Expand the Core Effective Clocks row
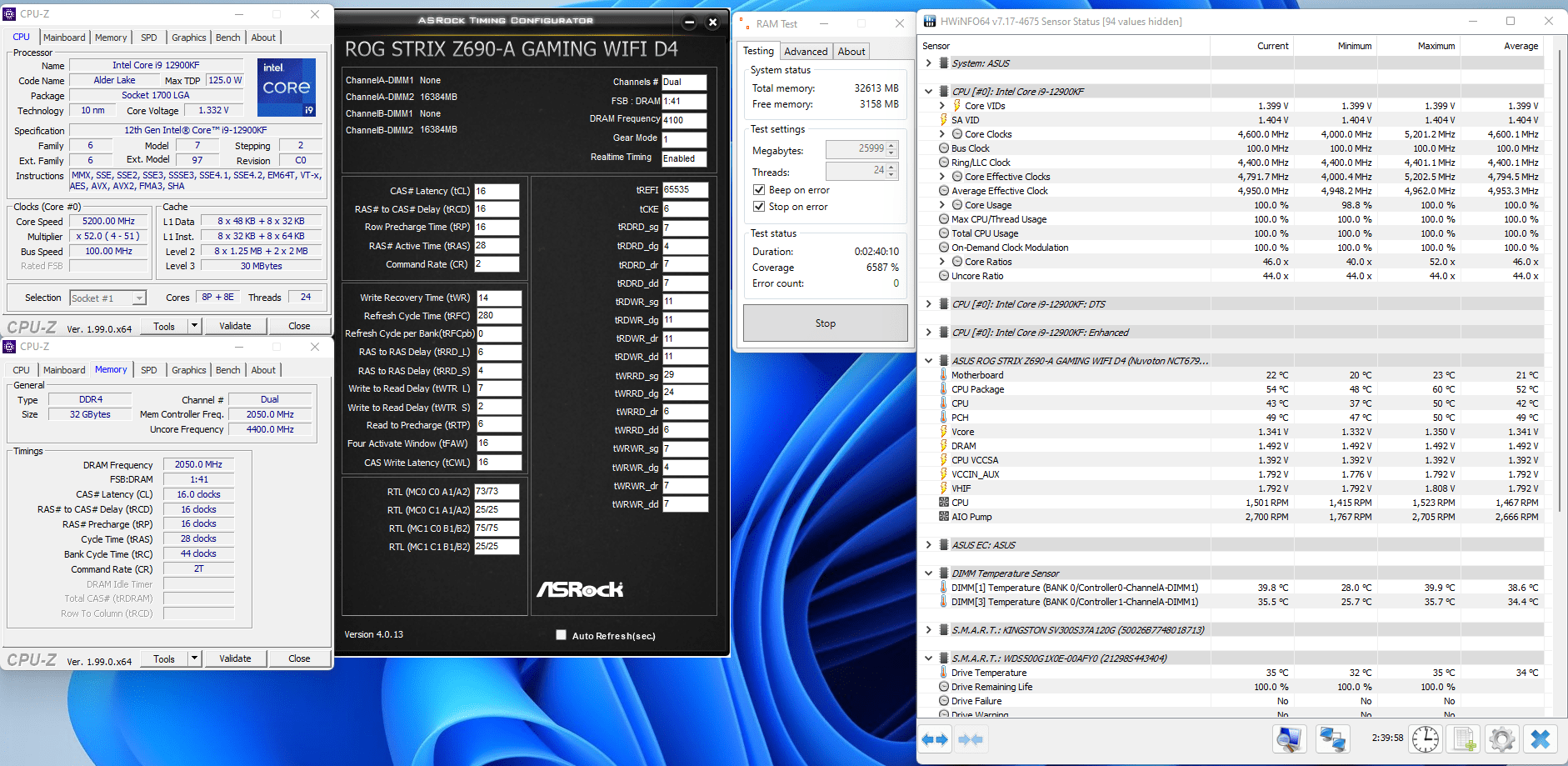The image size is (1568, 766). 942,177
